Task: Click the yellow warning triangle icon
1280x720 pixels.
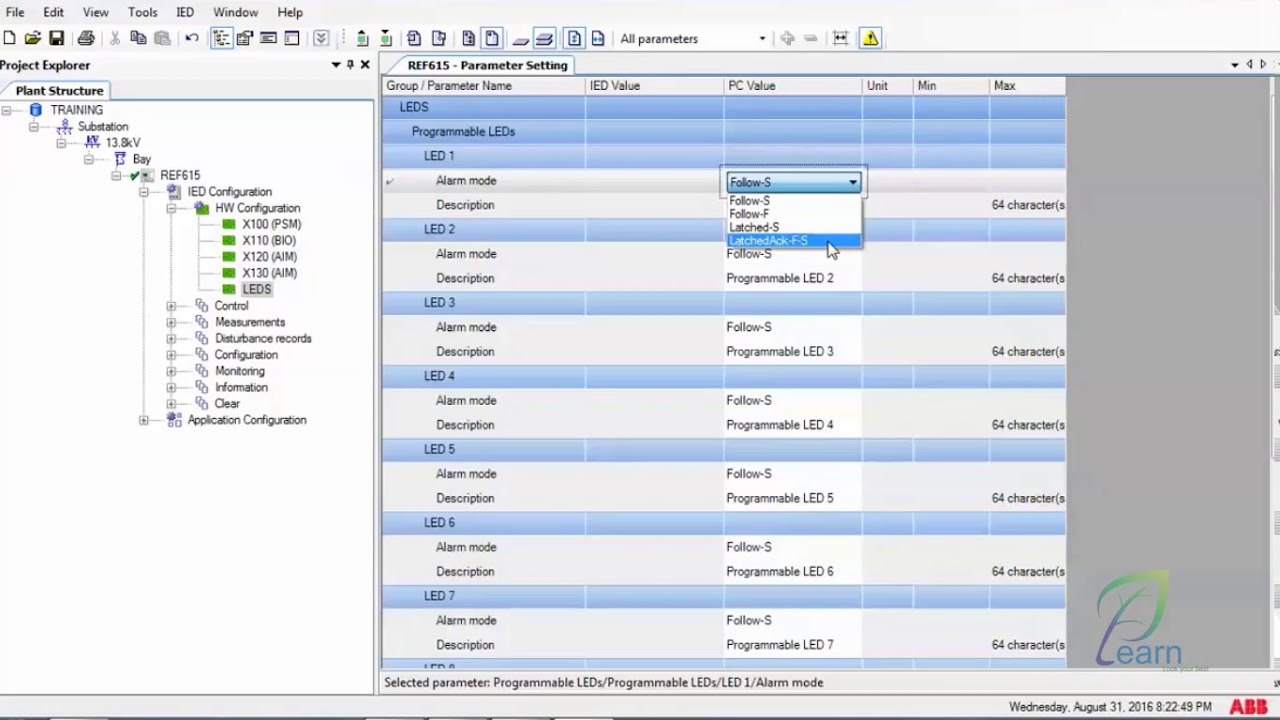Action: pyautogui.click(x=870, y=38)
